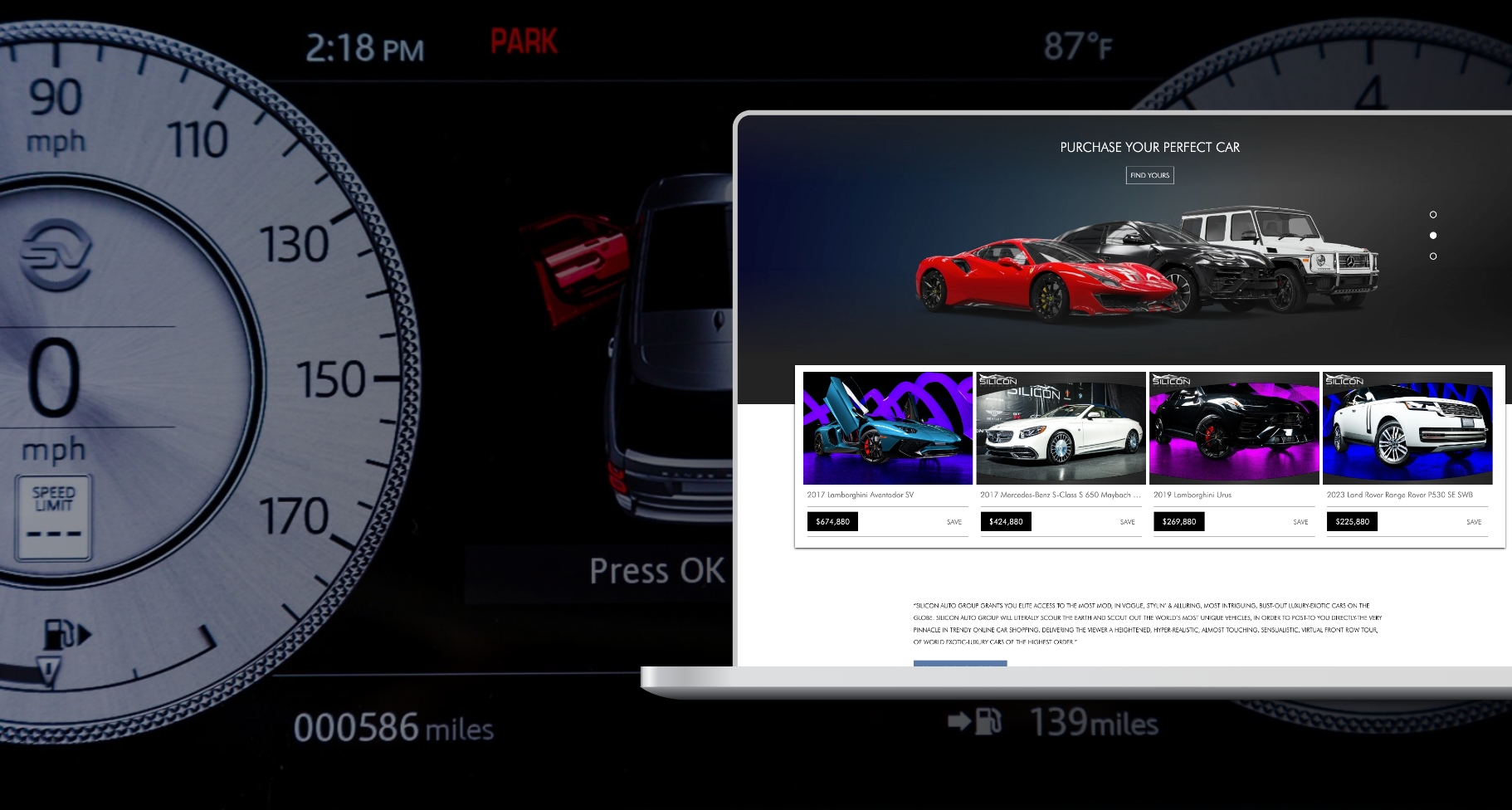Image resolution: width=1512 pixels, height=810 pixels.
Task: Open the white Mercedes Maybach photo
Action: [1061, 428]
